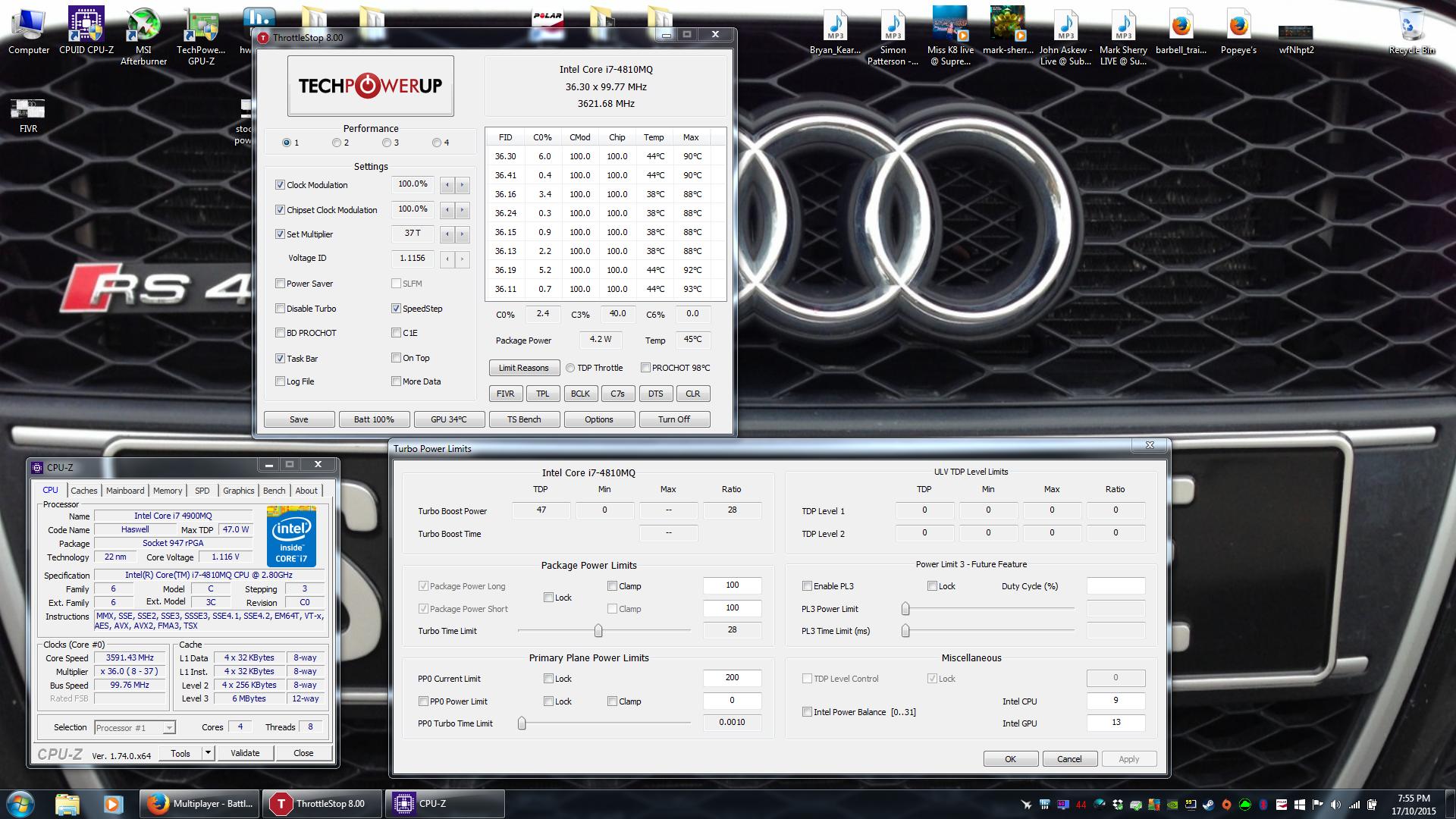Open media player pinned on taskbar
The width and height of the screenshot is (1456, 819).
[112, 804]
